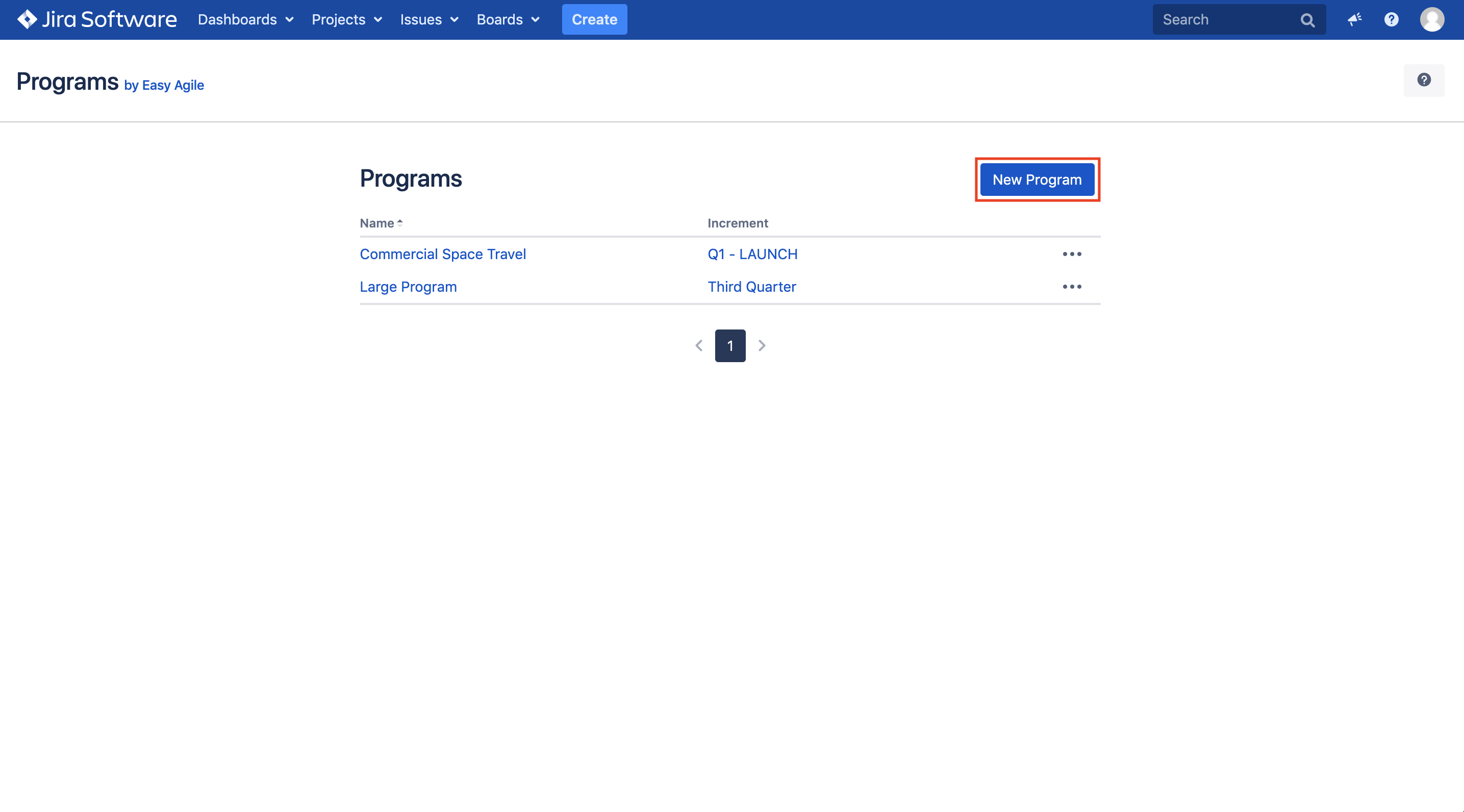Viewport: 1464px width, 812px height.
Task: Open the Q1 - LAUNCH increment
Action: click(x=752, y=254)
